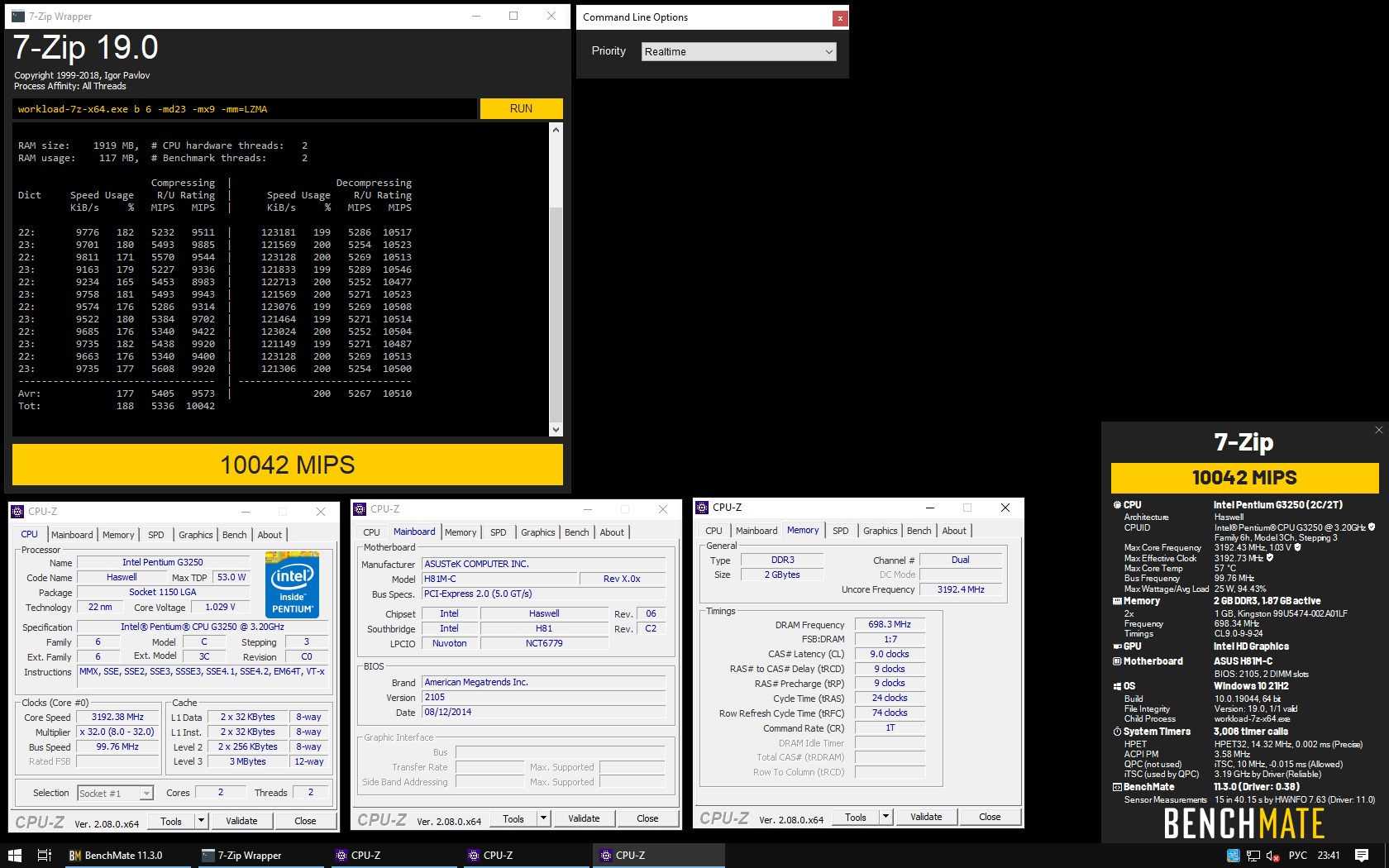This screenshot has width=1389, height=868.
Task: Switch to Mainboard tab in the Memory CPU-Z window
Action: click(757, 531)
